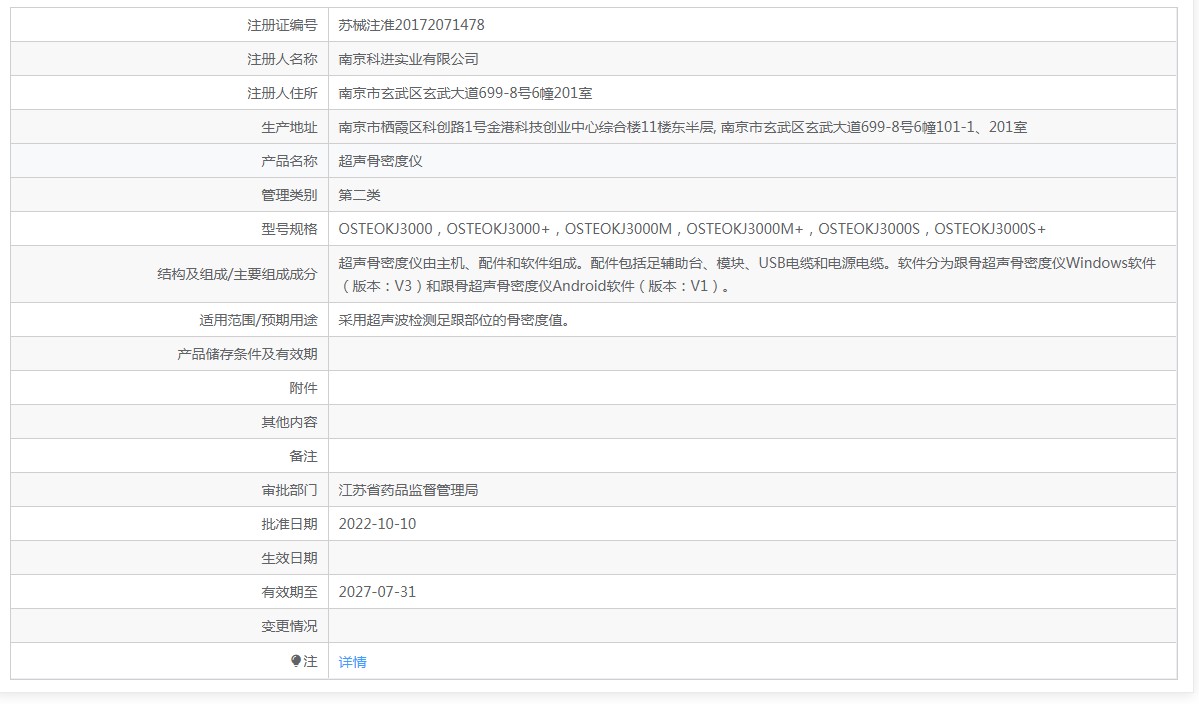The height and width of the screenshot is (704, 1199).
Task: Click the 变更情况 row label
Action: [x=288, y=626]
